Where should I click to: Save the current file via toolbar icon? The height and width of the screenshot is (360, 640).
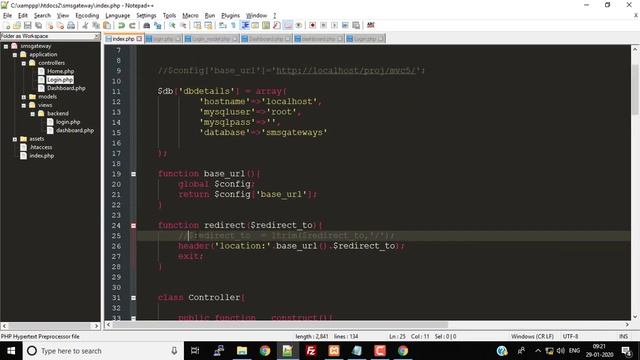[x=28, y=25]
